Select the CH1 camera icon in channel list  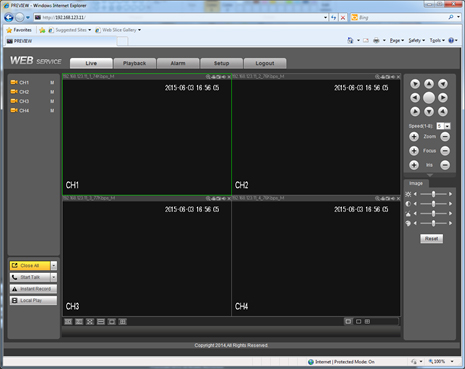click(14, 82)
